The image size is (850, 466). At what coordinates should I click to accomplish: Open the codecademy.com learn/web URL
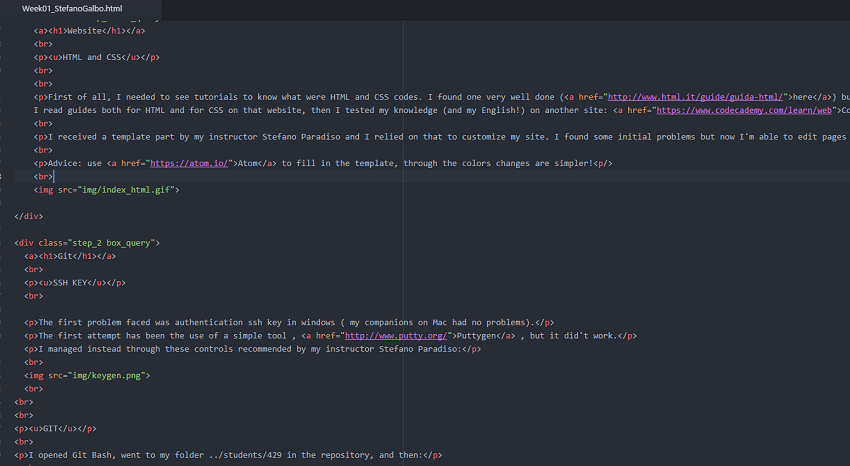coord(744,111)
